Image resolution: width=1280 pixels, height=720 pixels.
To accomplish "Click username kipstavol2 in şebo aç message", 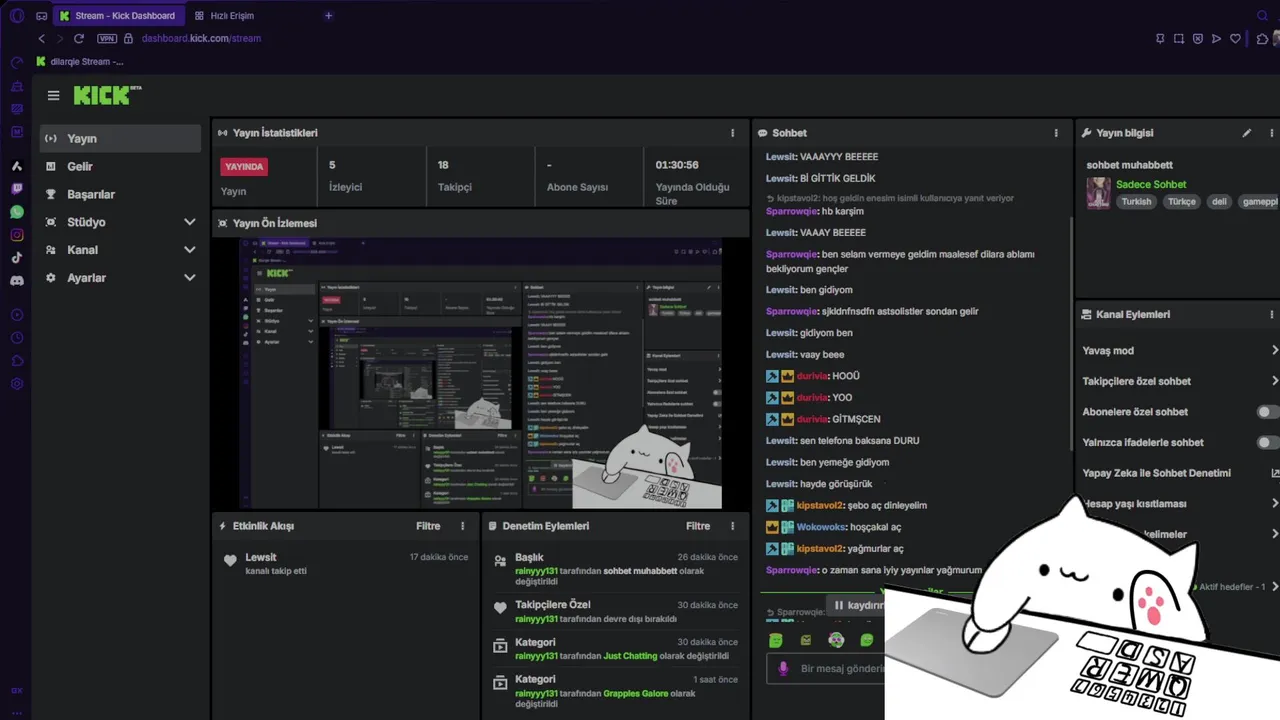I will point(820,505).
